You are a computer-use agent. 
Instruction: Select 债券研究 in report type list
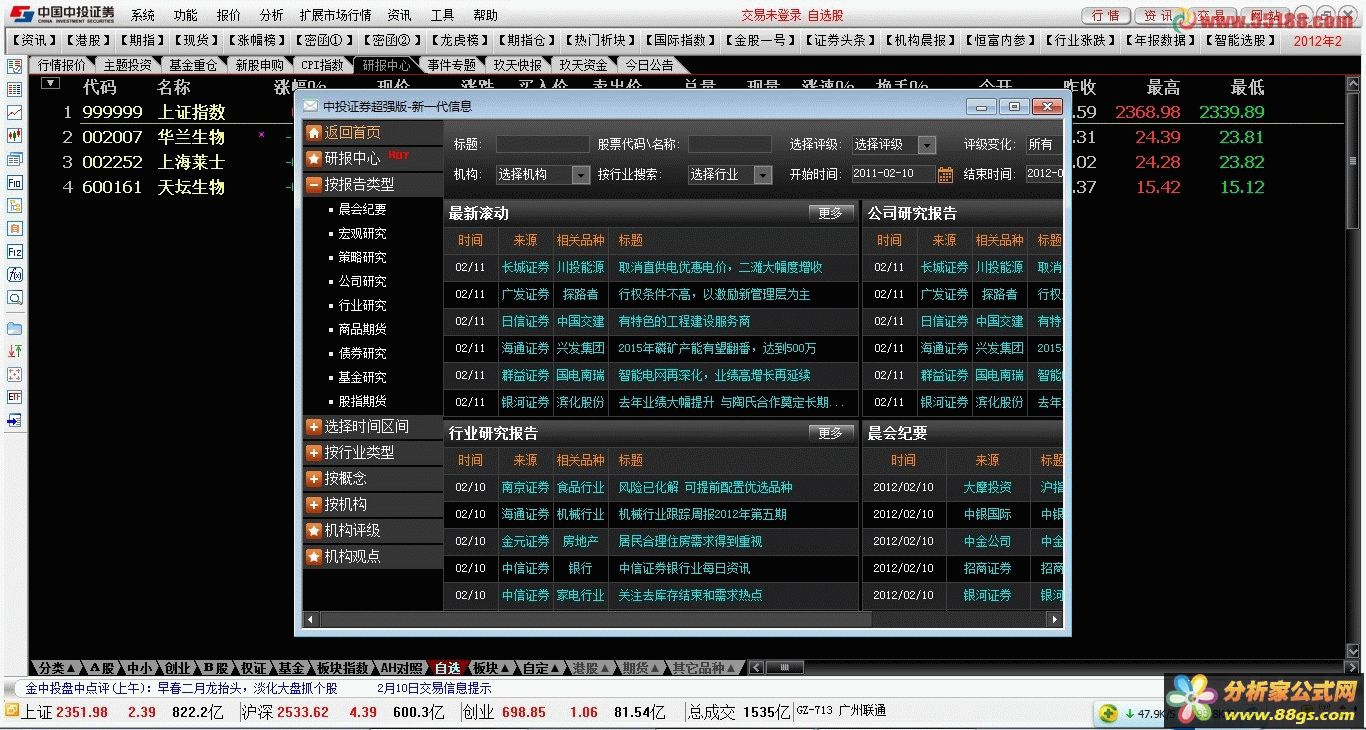click(x=362, y=353)
